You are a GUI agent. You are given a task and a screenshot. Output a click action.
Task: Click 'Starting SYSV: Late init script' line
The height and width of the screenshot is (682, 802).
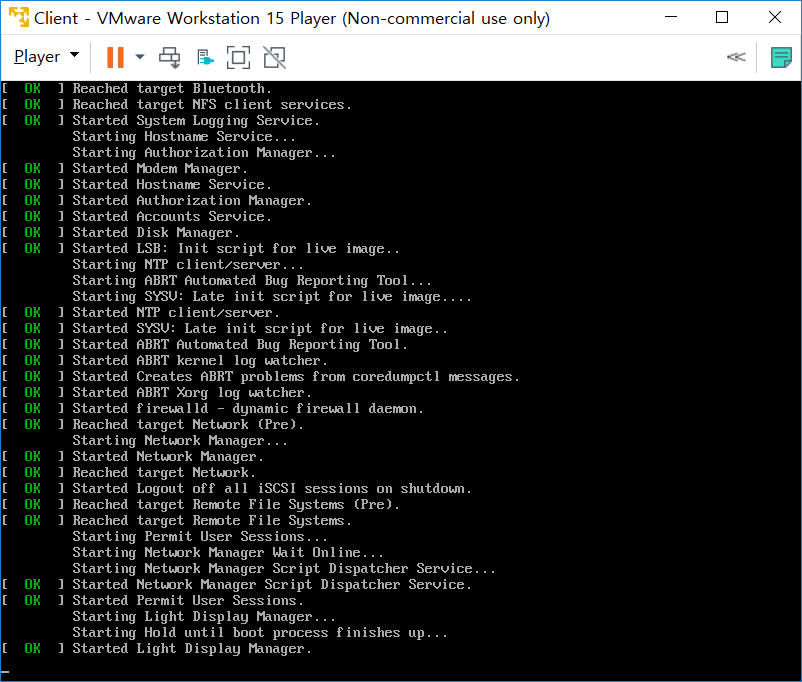coord(272,297)
